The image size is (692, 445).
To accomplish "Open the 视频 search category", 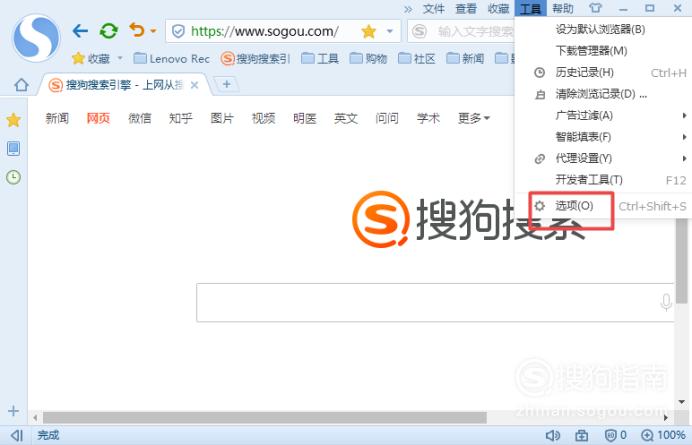I will pyautogui.click(x=263, y=118).
